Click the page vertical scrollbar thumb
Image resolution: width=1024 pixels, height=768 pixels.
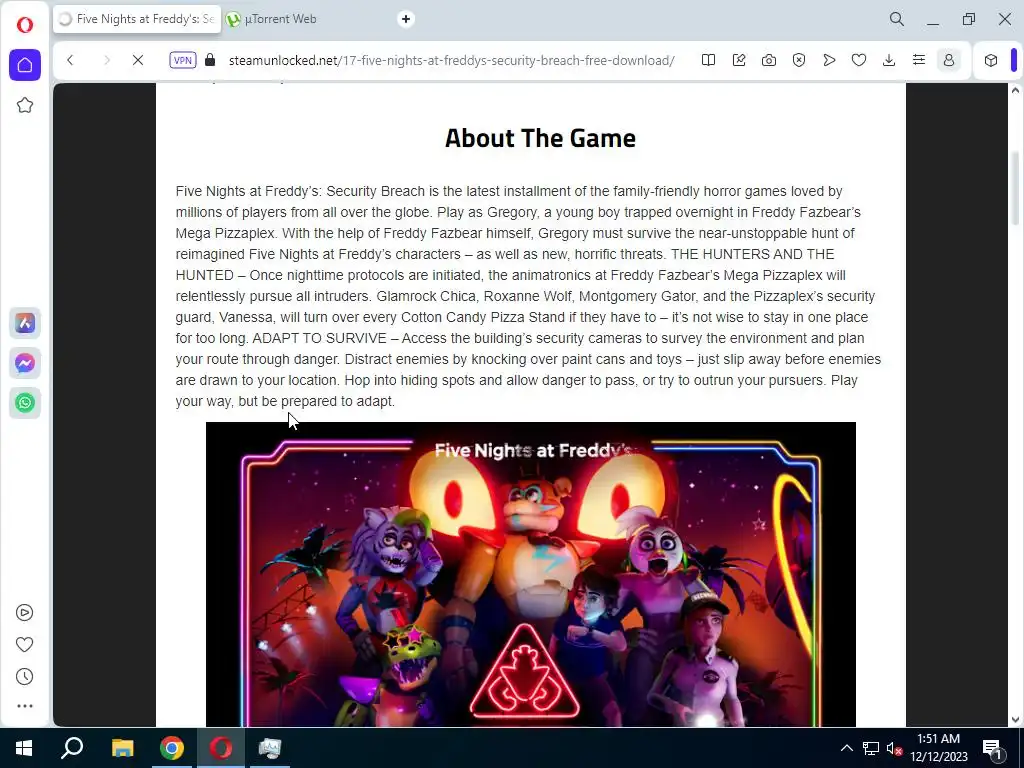click(1015, 189)
